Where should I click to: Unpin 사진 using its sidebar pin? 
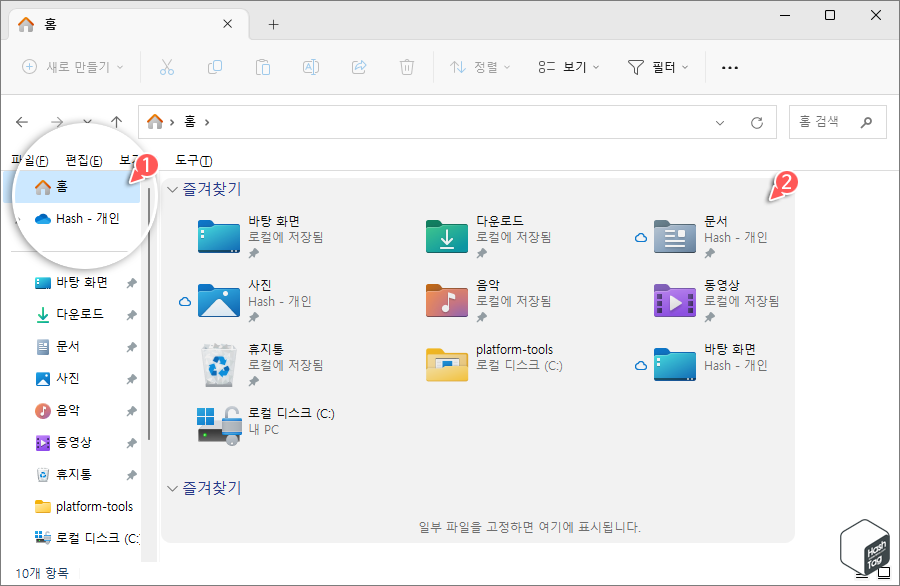131,379
